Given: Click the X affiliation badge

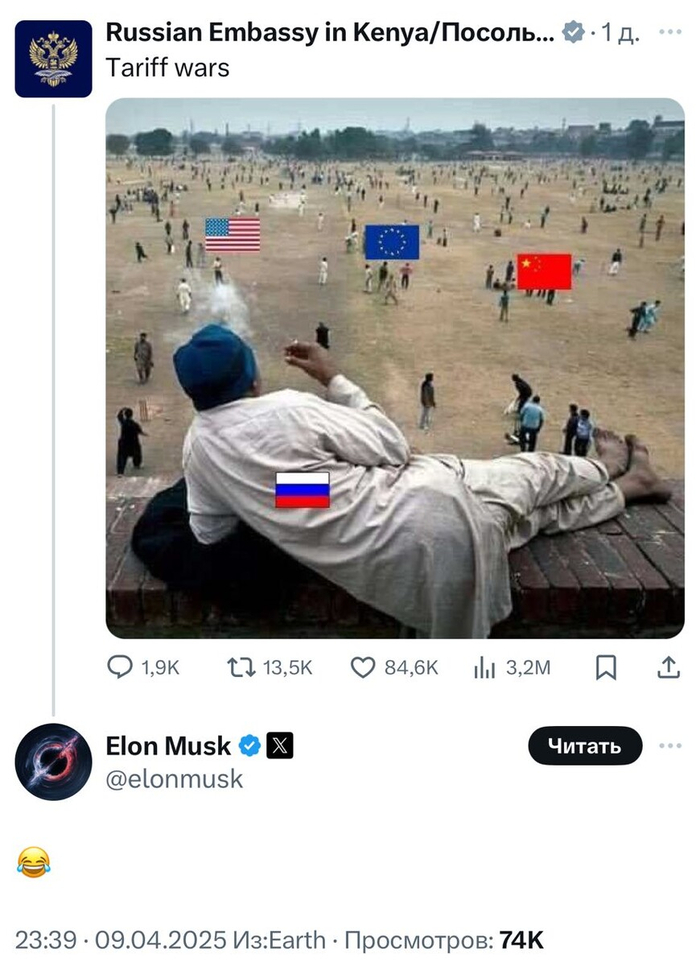Looking at the screenshot, I should point(279,745).
